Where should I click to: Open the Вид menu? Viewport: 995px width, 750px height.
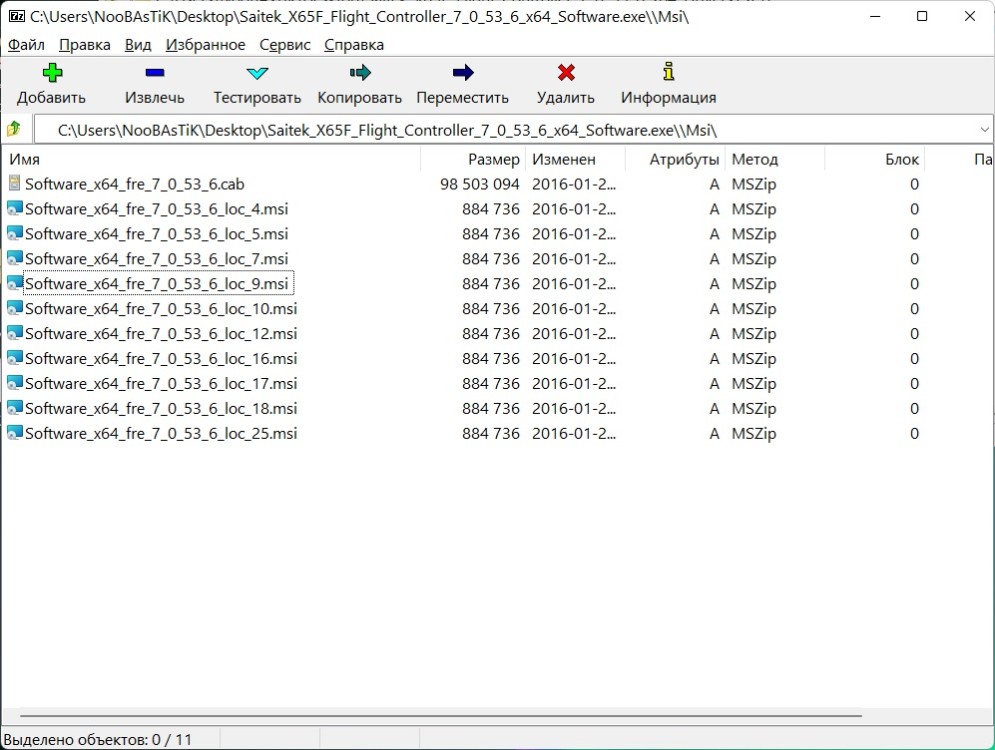[x=138, y=45]
